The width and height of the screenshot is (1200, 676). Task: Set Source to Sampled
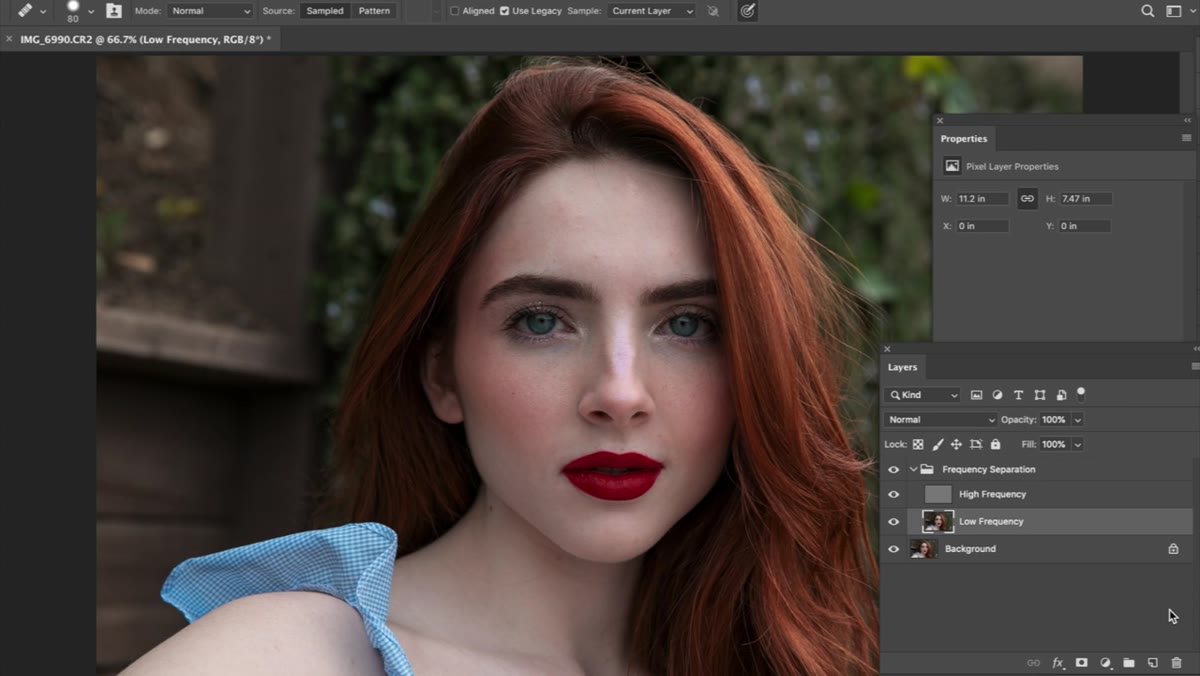coord(325,11)
